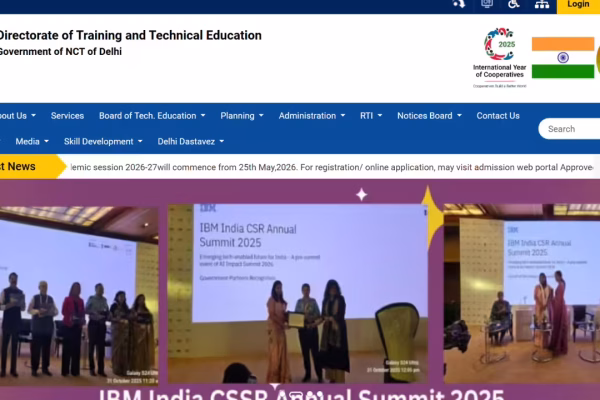The height and width of the screenshot is (400, 600).
Task: Expand Board of Tech. Education dropdown
Action: pos(152,116)
